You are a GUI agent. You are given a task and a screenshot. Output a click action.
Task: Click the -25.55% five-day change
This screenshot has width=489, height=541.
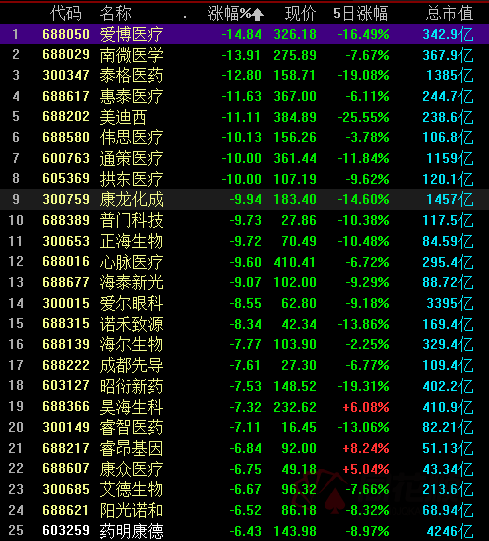pos(363,117)
